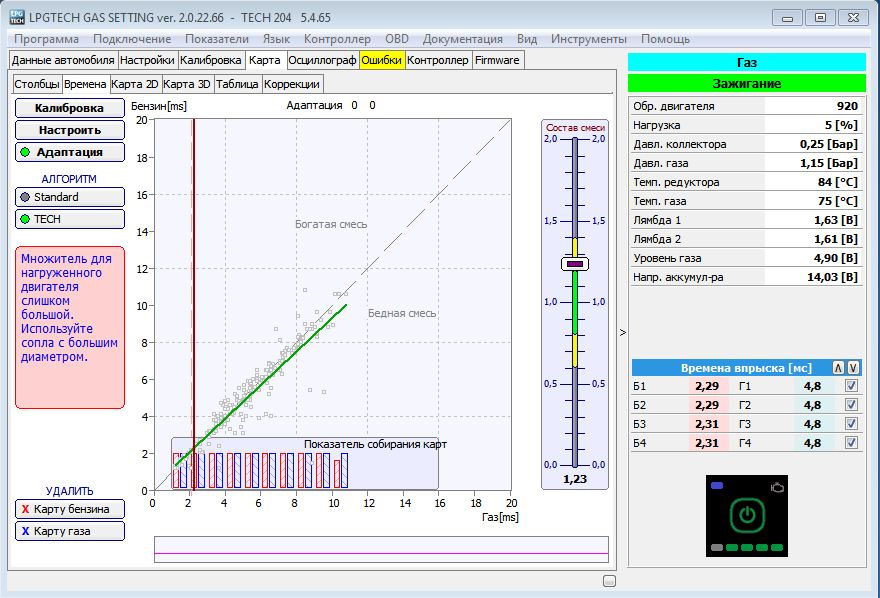Open the Firmware tab
The image size is (880, 598).
497,60
